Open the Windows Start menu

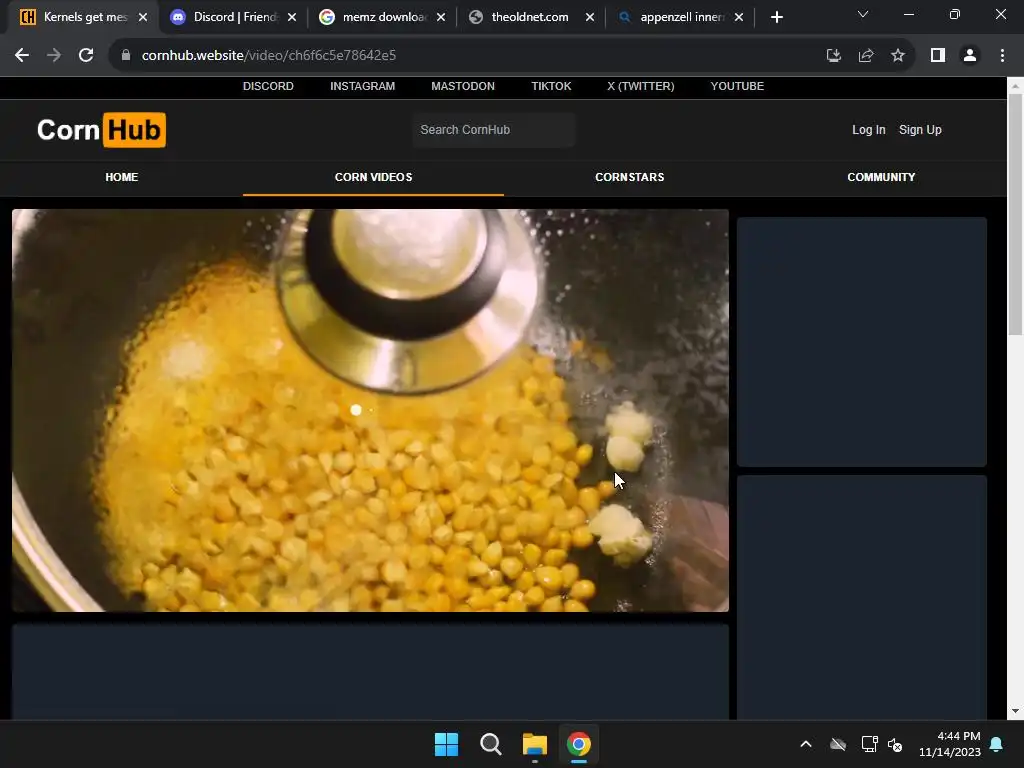(447, 744)
